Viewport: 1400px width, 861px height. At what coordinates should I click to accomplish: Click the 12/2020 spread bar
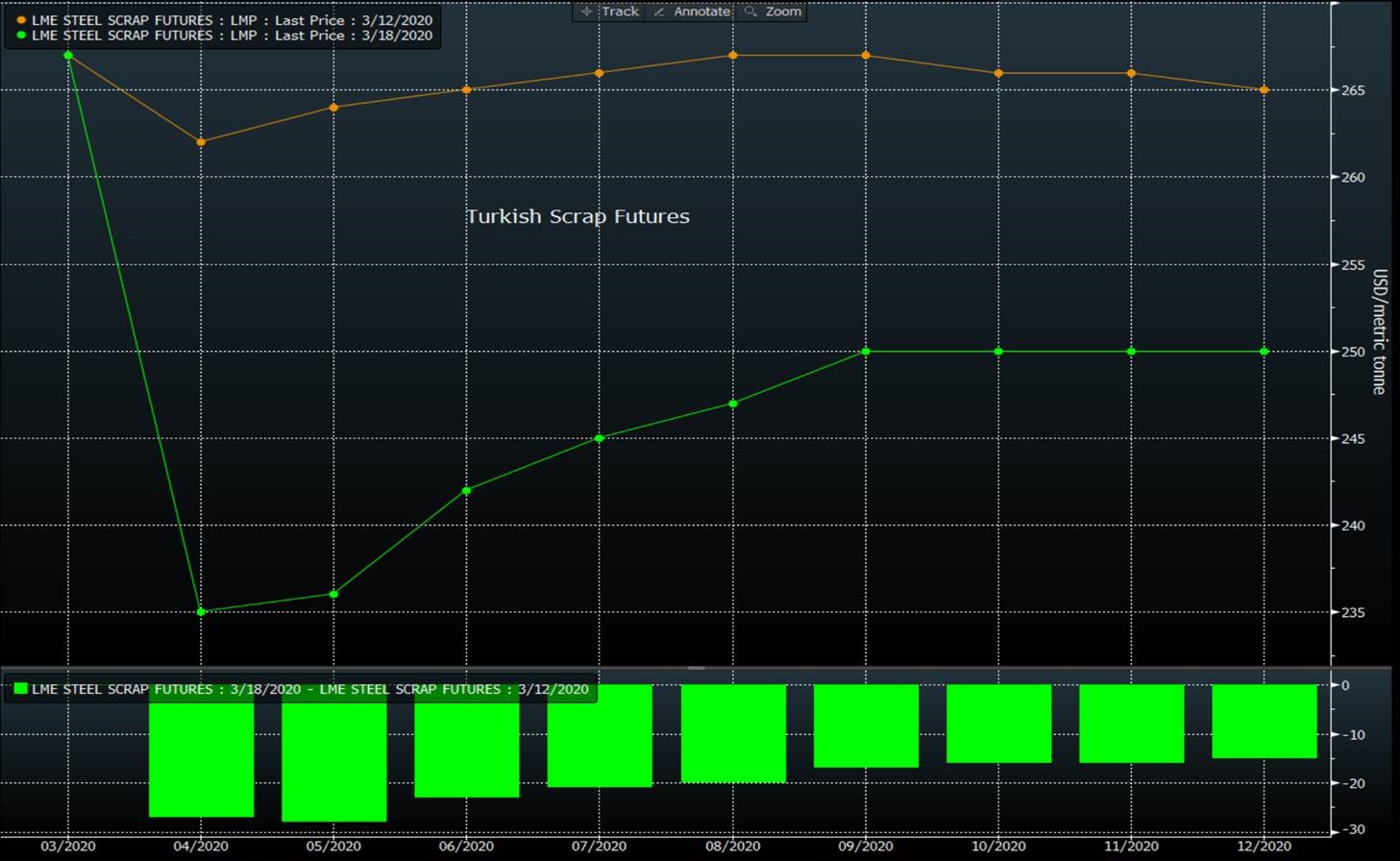pos(1264,721)
